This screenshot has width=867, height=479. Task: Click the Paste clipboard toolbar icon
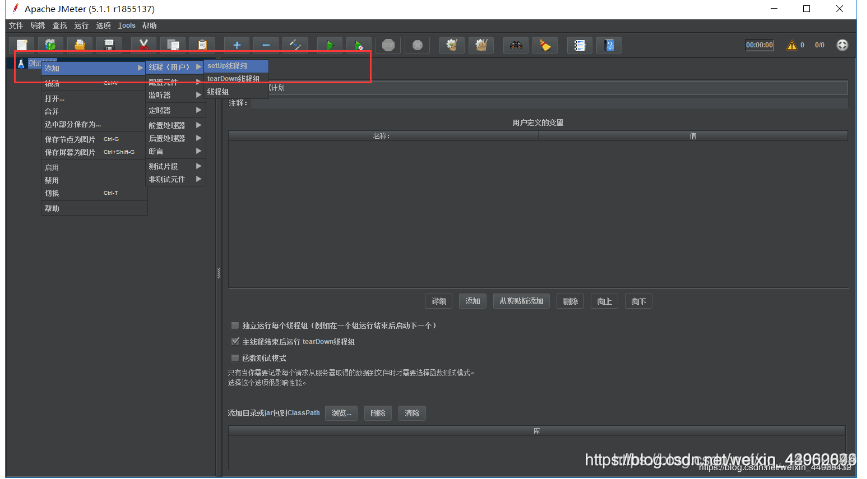tap(202, 45)
